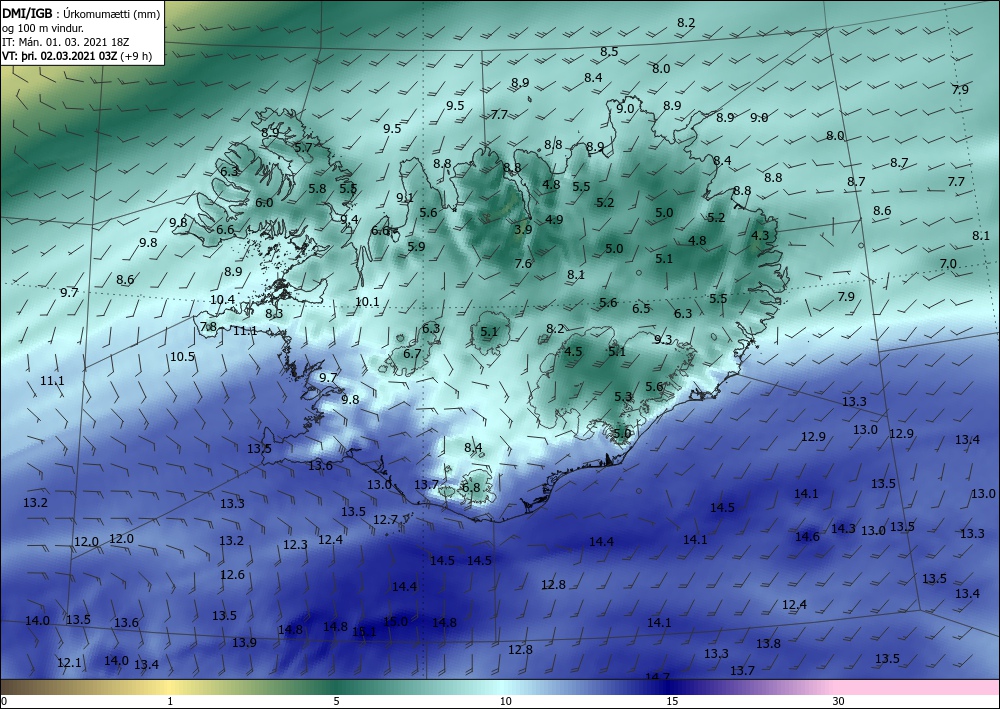Viewport: 1000px width, 709px height.
Task: Click the 5.0 value near the south coast of Vatnajökull
Action: pyautogui.click(x=621, y=433)
